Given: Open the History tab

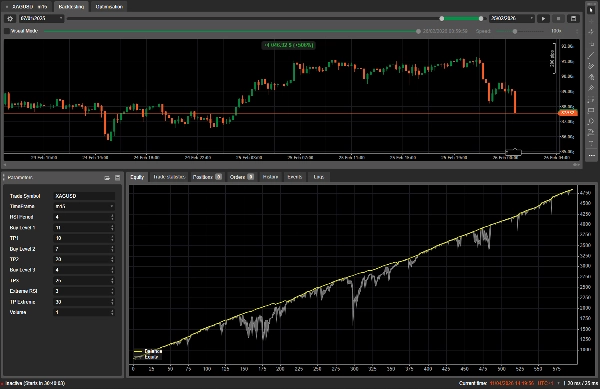Looking at the screenshot, I should tap(270, 177).
